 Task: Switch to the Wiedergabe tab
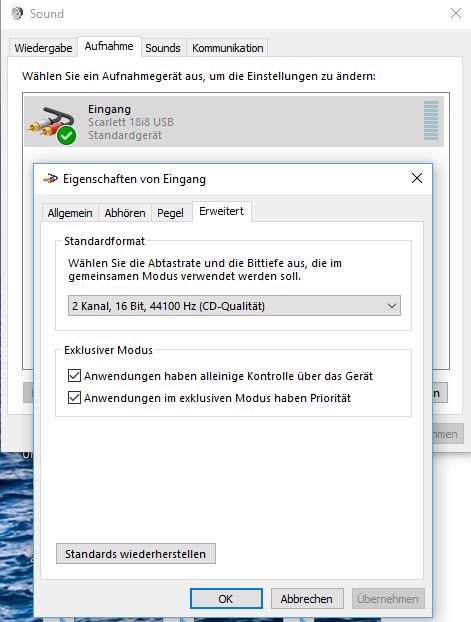(x=43, y=48)
